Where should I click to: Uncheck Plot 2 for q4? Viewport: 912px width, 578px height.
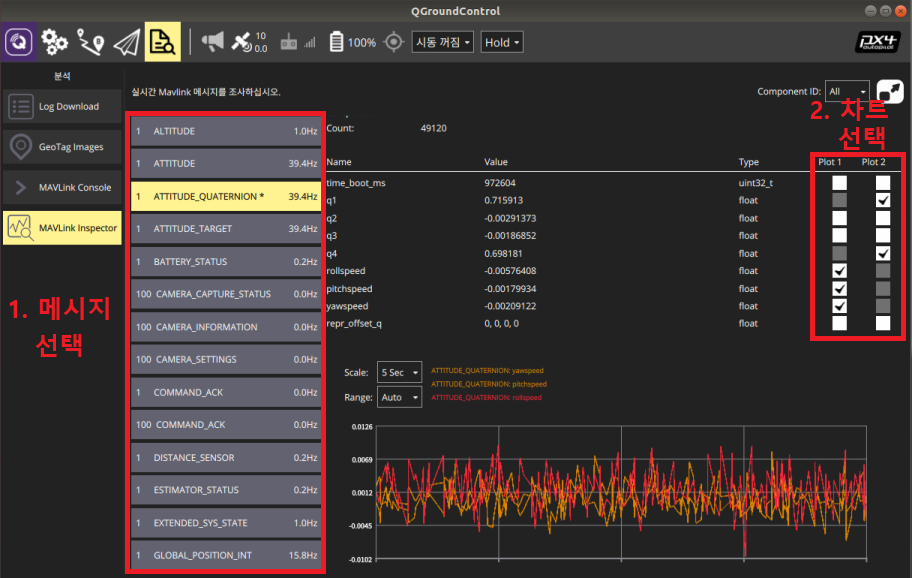click(883, 254)
